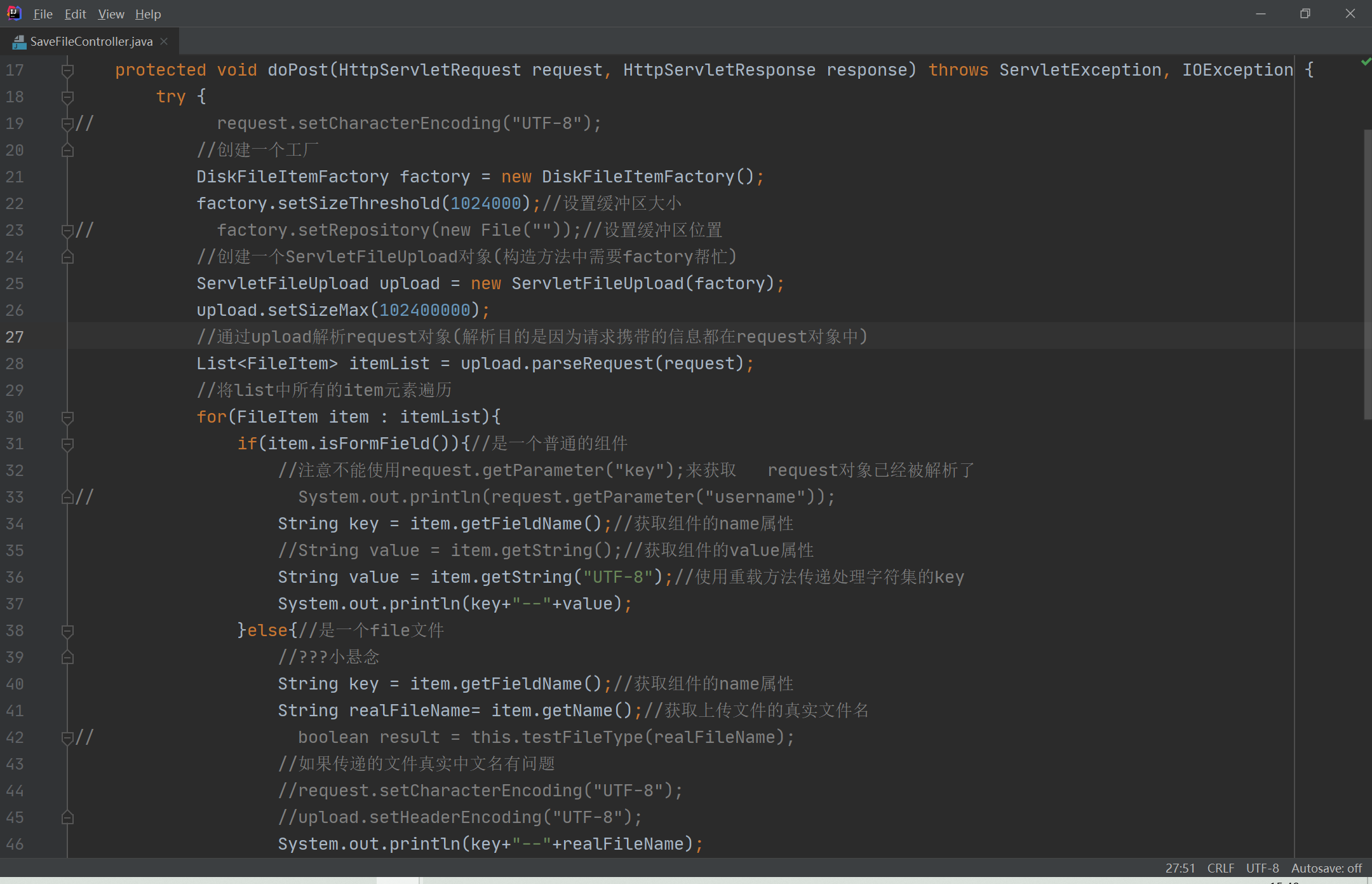Click ServletFileUpload type on line 25

pyautogui.click(x=283, y=283)
